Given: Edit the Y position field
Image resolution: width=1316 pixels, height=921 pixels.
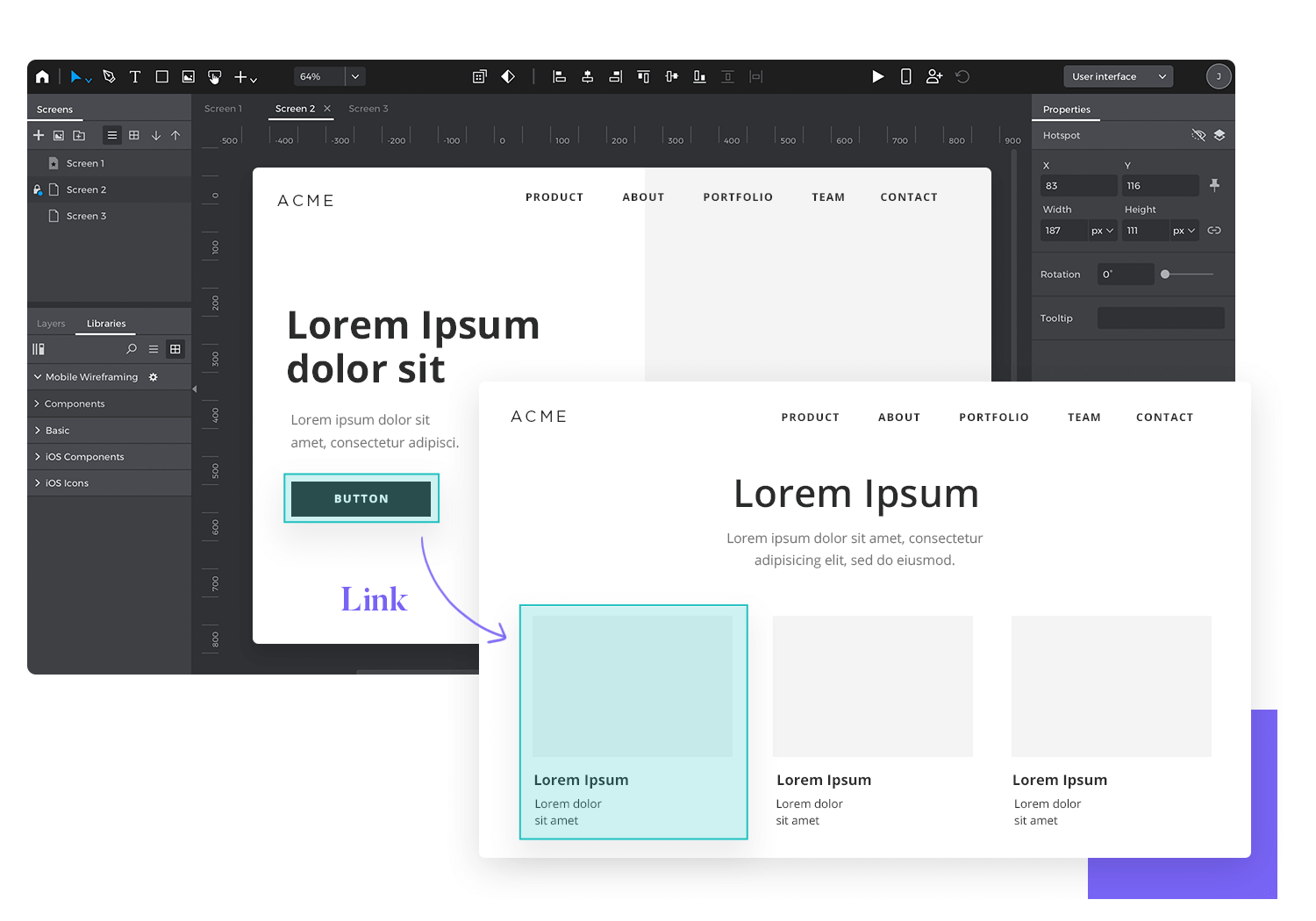Looking at the screenshot, I should tap(1161, 186).
